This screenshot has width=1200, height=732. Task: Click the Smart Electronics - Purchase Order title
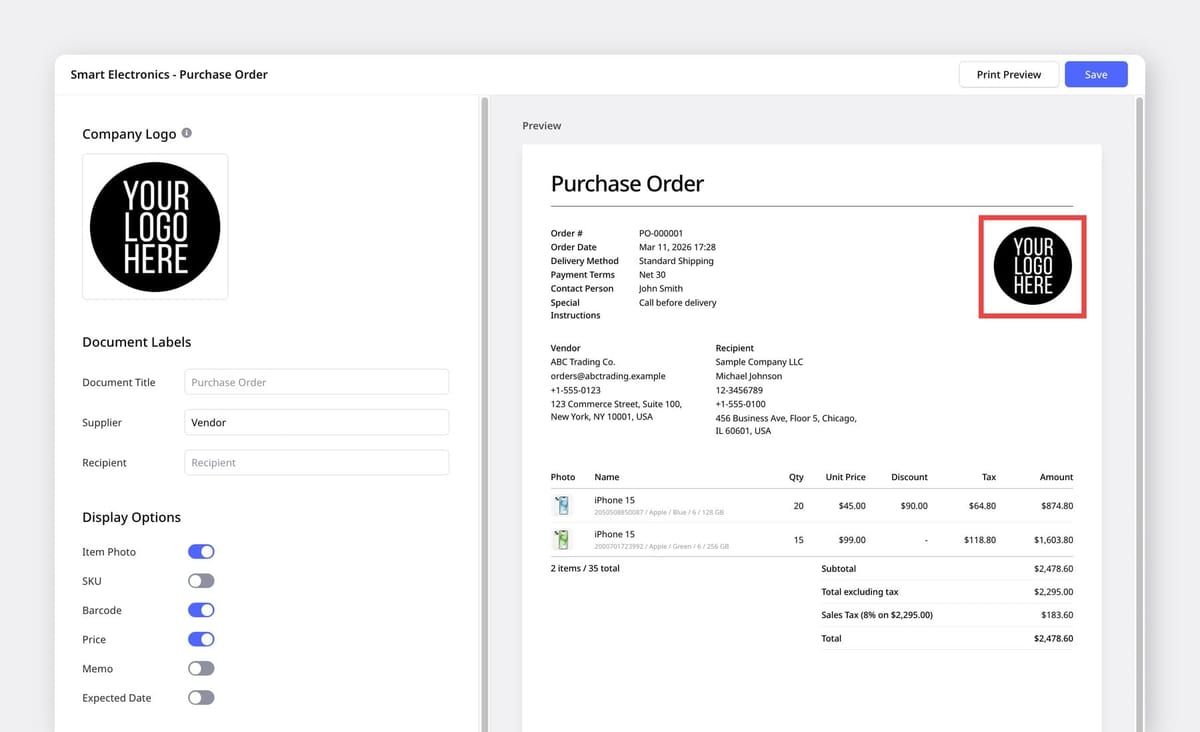(168, 74)
